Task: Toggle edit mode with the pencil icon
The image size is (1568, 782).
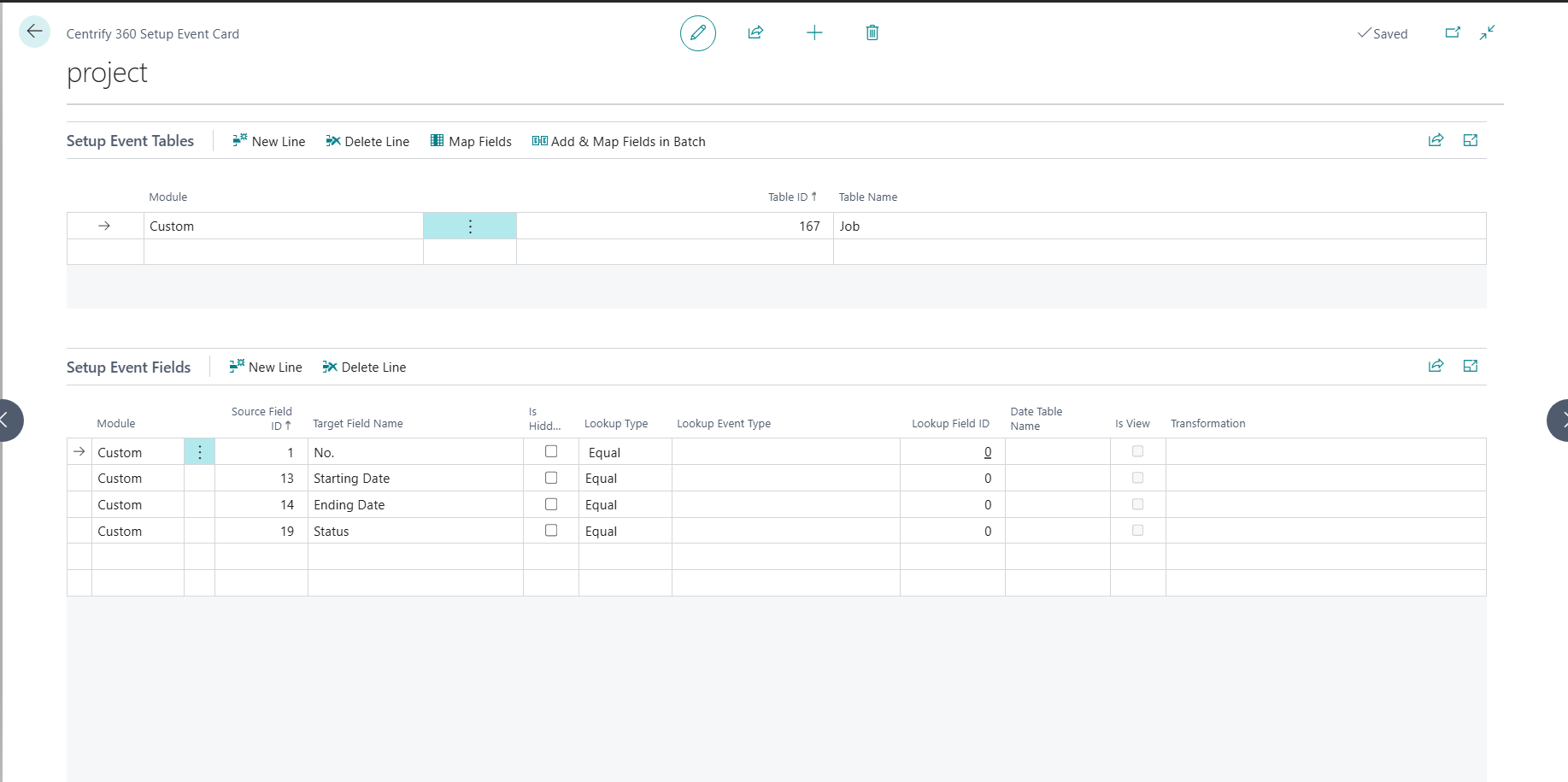Action: tap(698, 33)
